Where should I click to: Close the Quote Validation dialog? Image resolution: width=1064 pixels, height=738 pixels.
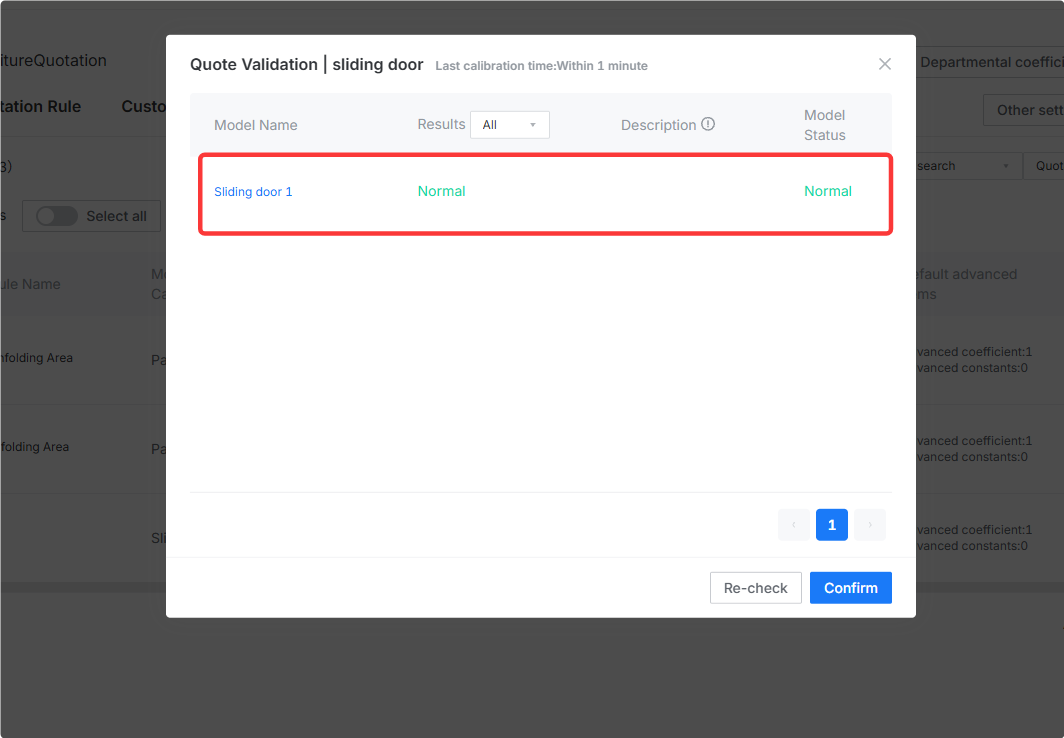point(884,64)
